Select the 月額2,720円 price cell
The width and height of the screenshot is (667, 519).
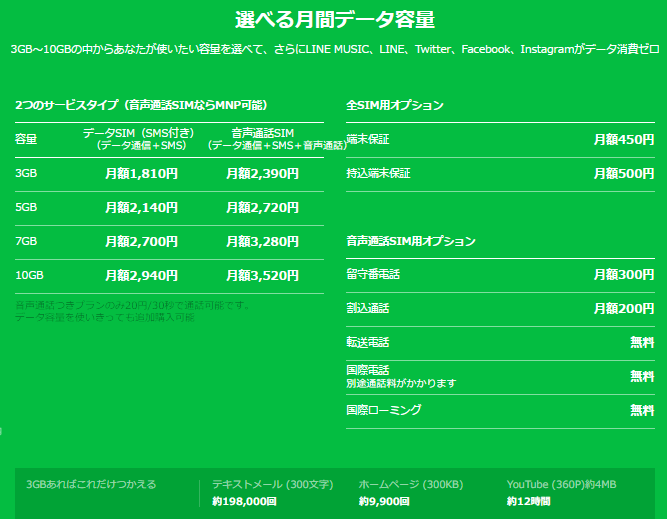point(262,208)
